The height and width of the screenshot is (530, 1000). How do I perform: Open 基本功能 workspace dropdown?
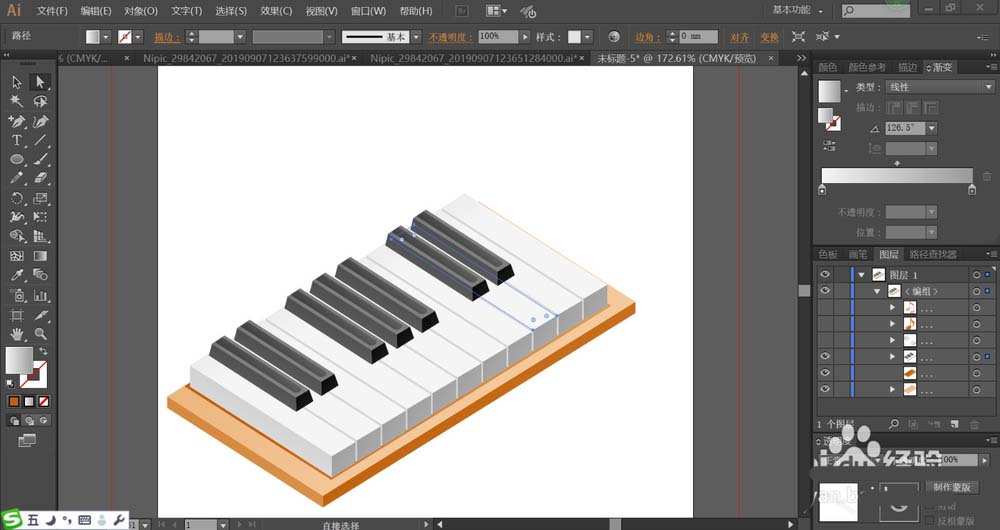pos(798,10)
